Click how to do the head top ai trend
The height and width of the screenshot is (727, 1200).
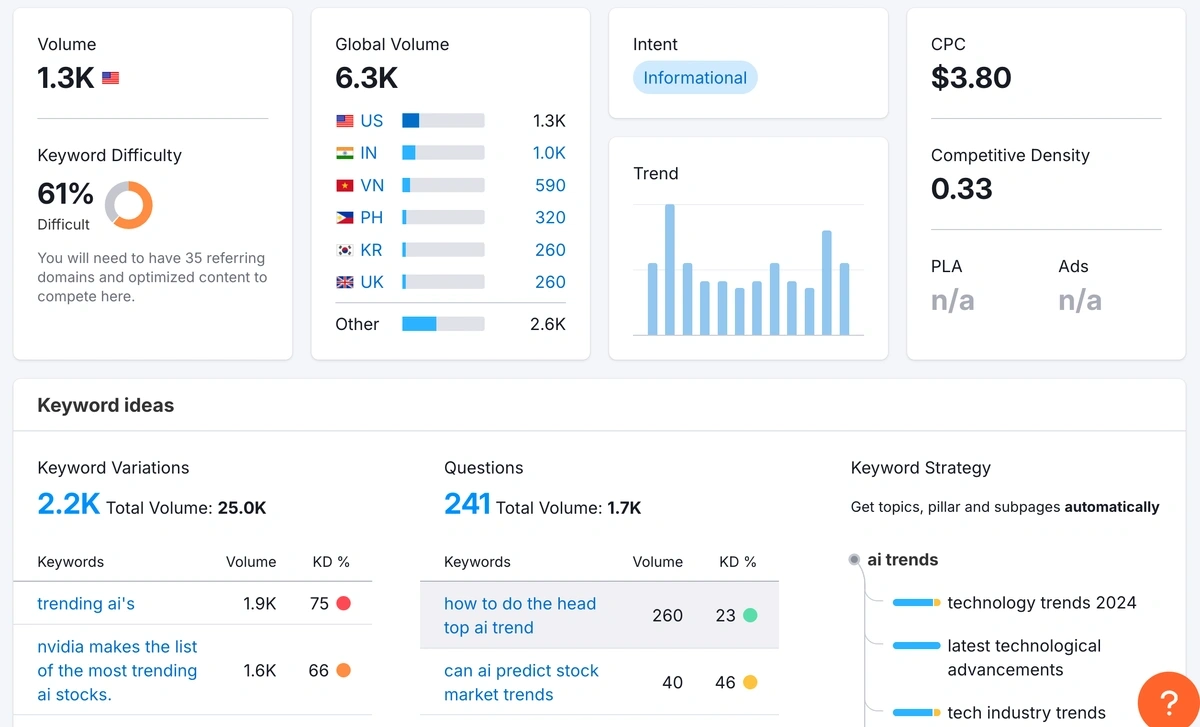point(519,616)
